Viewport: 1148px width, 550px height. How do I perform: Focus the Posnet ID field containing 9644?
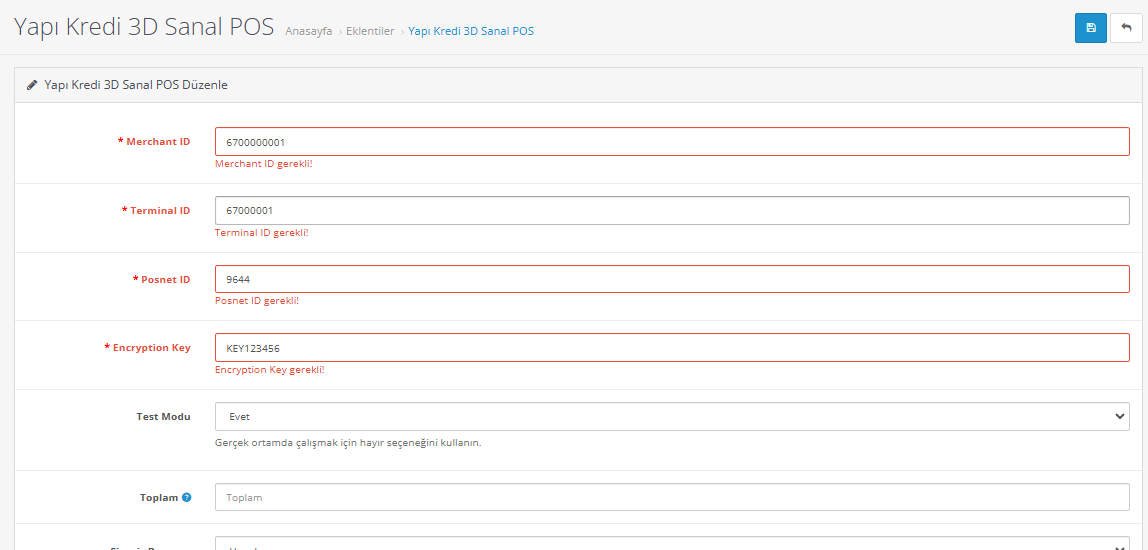tap(672, 279)
